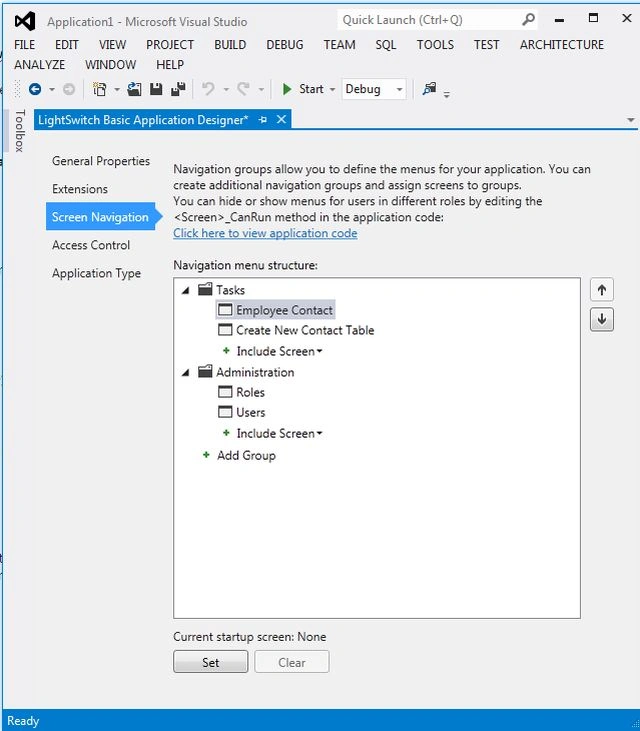Click the Open File toolbar icon
Viewport: 640px width, 731px height.
(134, 89)
